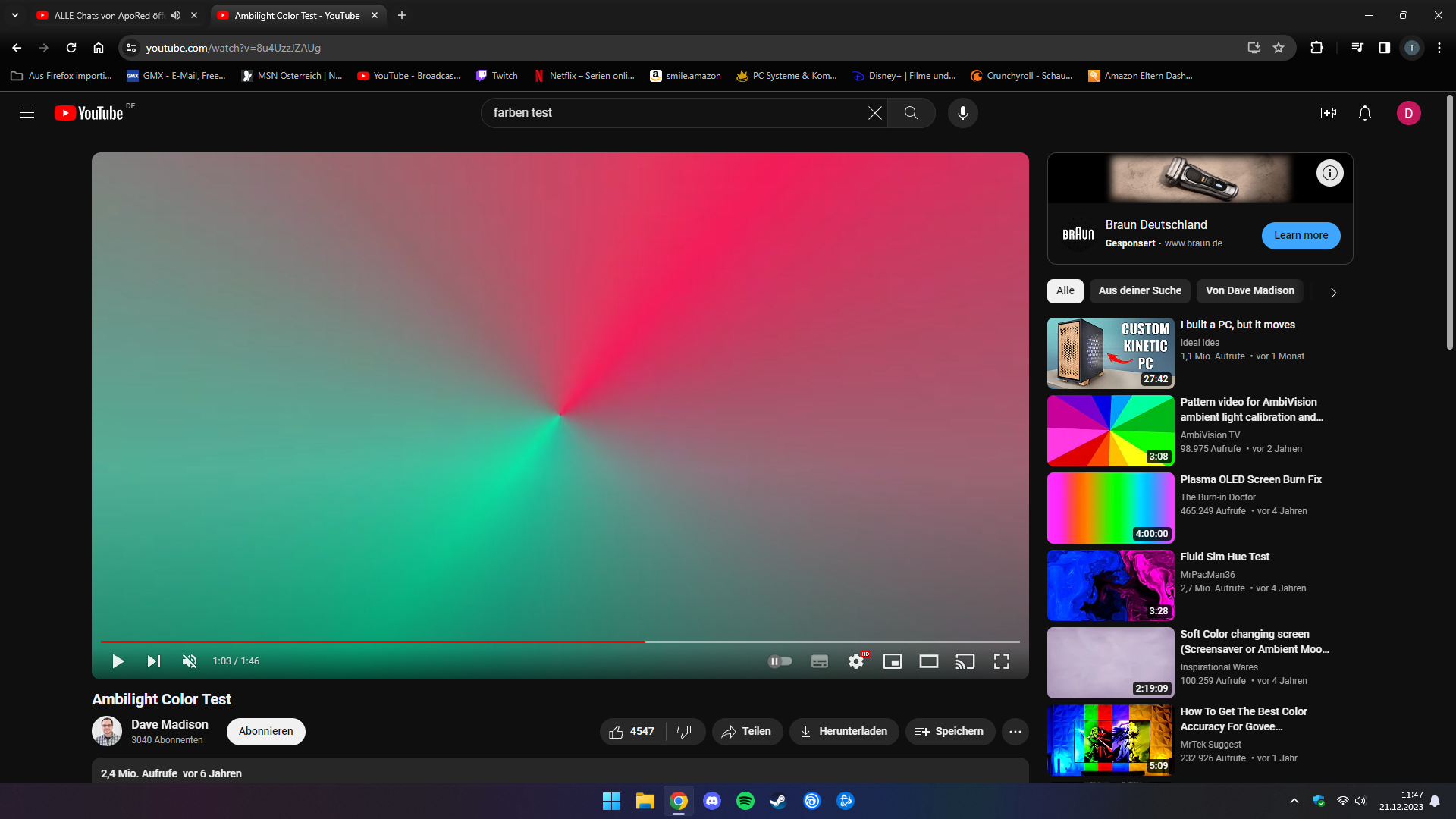
Task: Activate the miniplayer icon
Action: coord(893,661)
